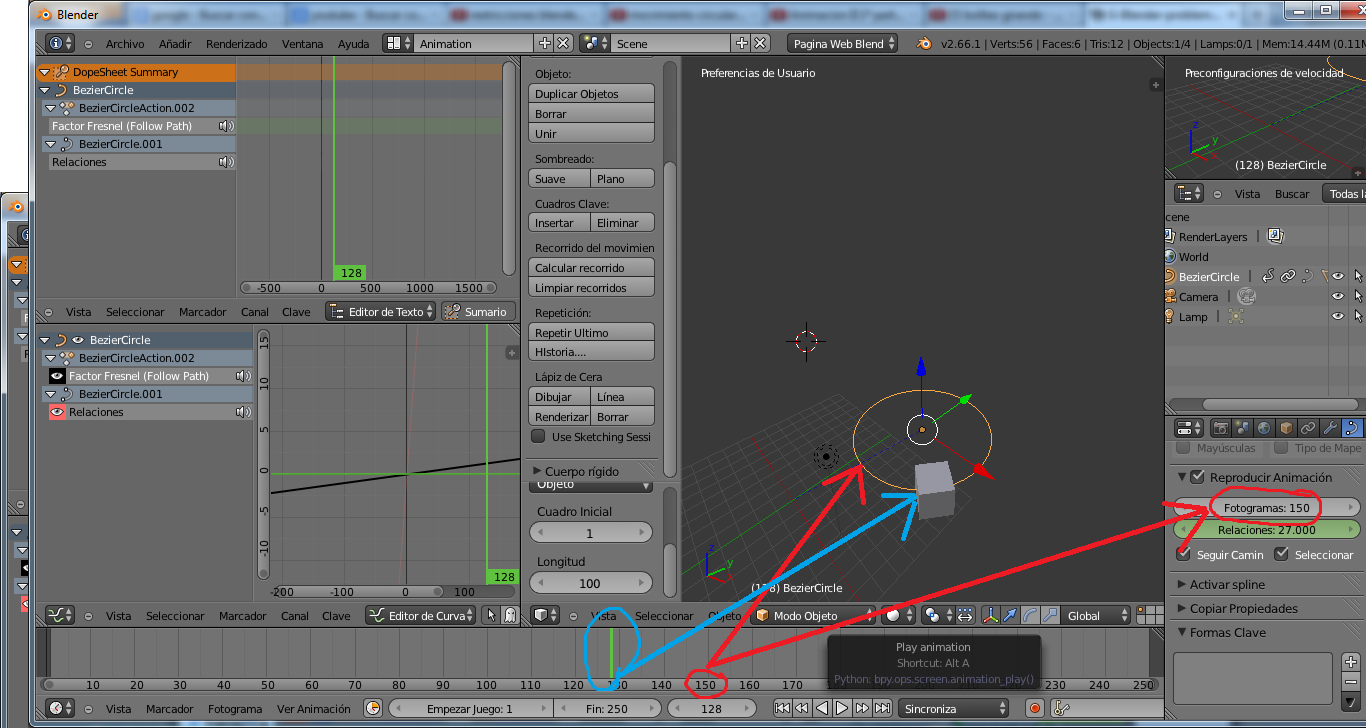Click the Fotogramas: 150 slider field
The height and width of the screenshot is (728, 1366).
[x=1267, y=508]
